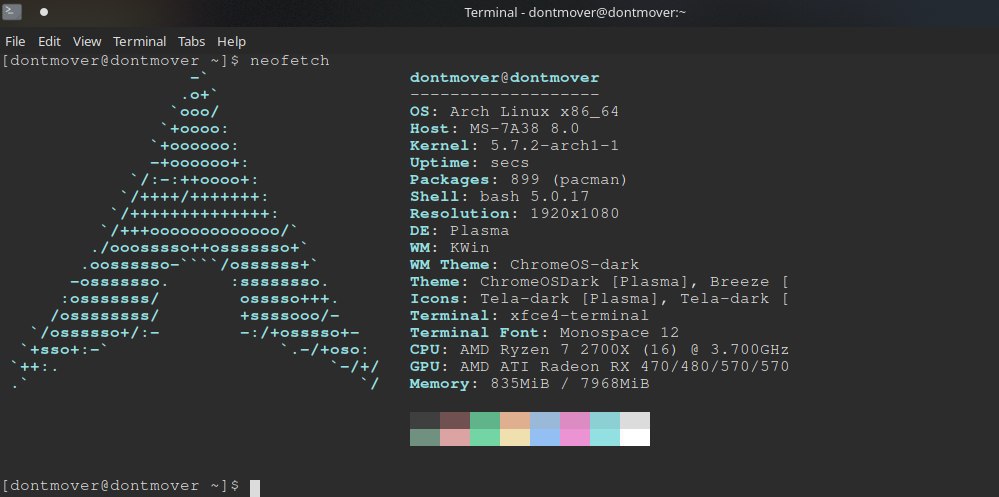Click the Packages: 899 (pacman) line
Image resolution: width=999 pixels, height=497 pixels.
[x=519, y=180]
